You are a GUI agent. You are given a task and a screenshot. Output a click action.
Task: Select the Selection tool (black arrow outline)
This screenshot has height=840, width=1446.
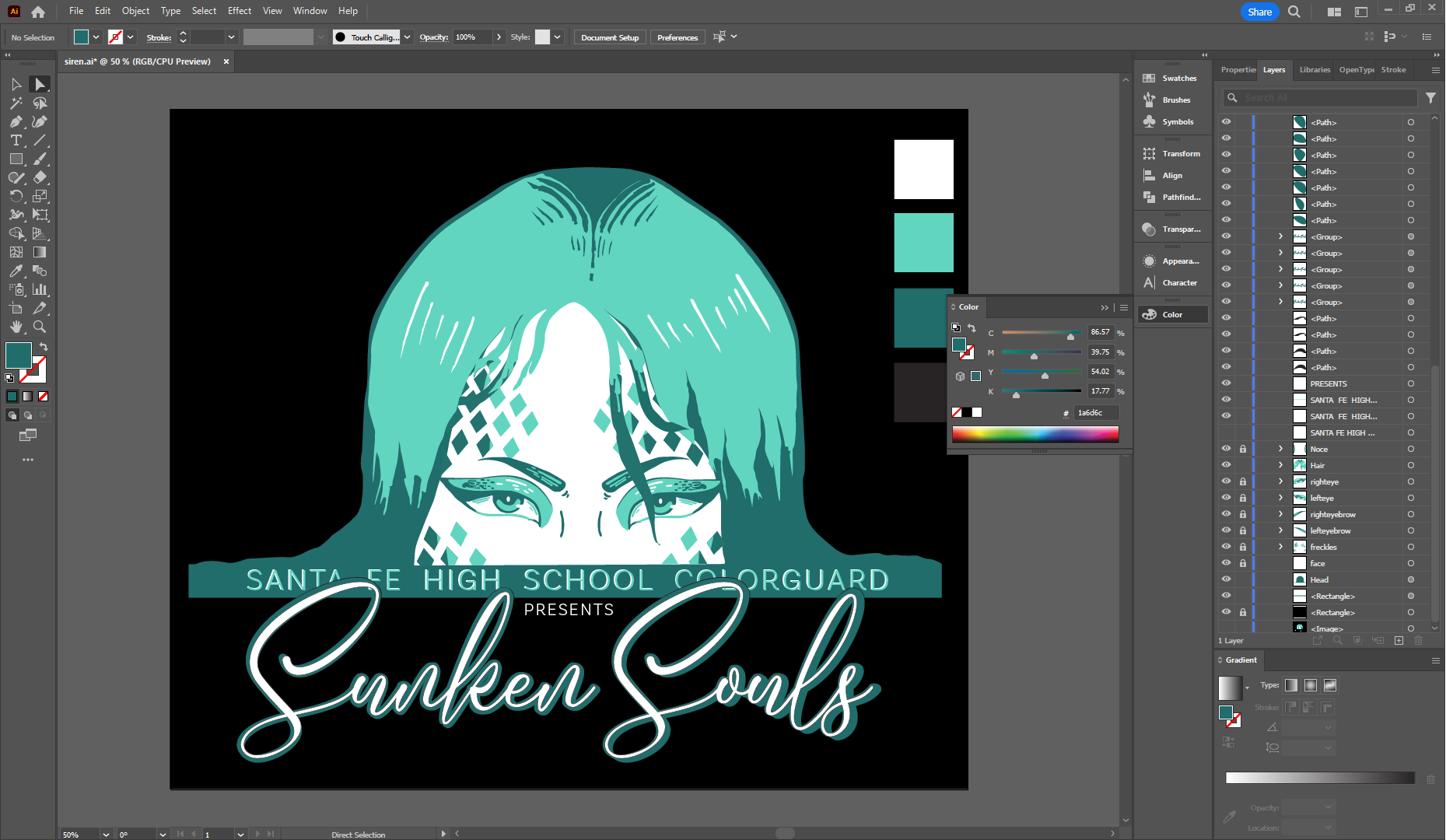(x=16, y=84)
